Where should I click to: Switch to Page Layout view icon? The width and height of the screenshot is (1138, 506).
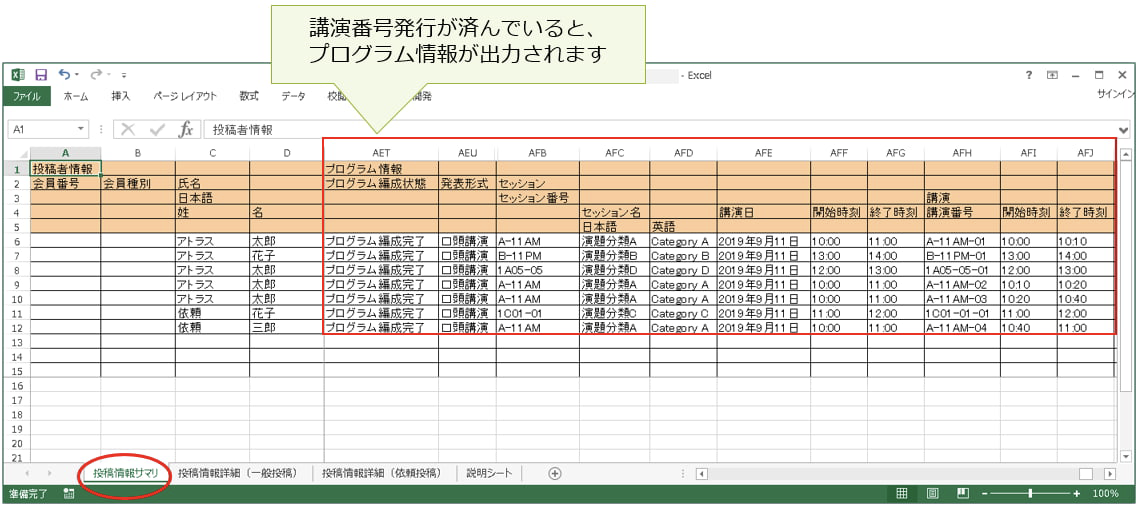click(933, 494)
